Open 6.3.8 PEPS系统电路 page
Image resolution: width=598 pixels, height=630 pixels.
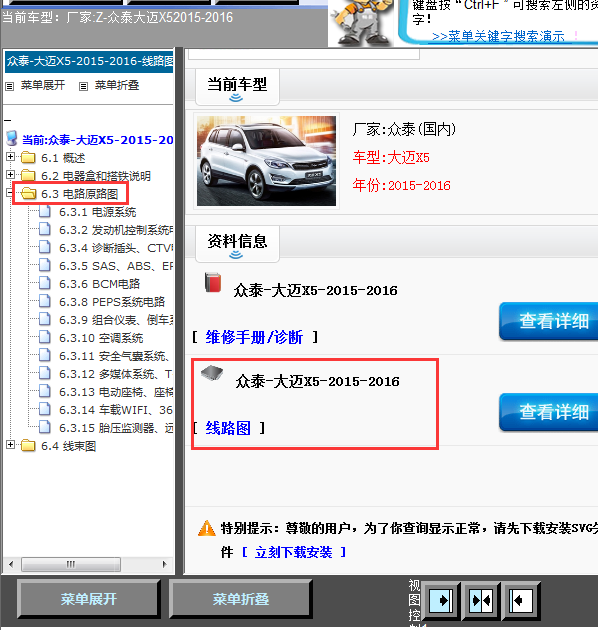[112, 302]
